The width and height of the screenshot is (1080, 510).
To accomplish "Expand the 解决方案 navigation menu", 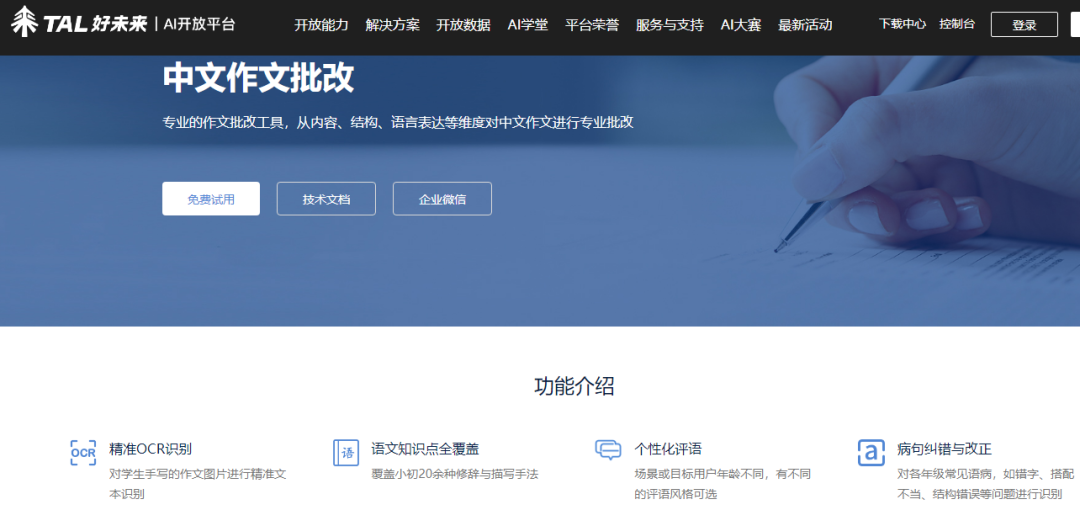I will coord(392,25).
